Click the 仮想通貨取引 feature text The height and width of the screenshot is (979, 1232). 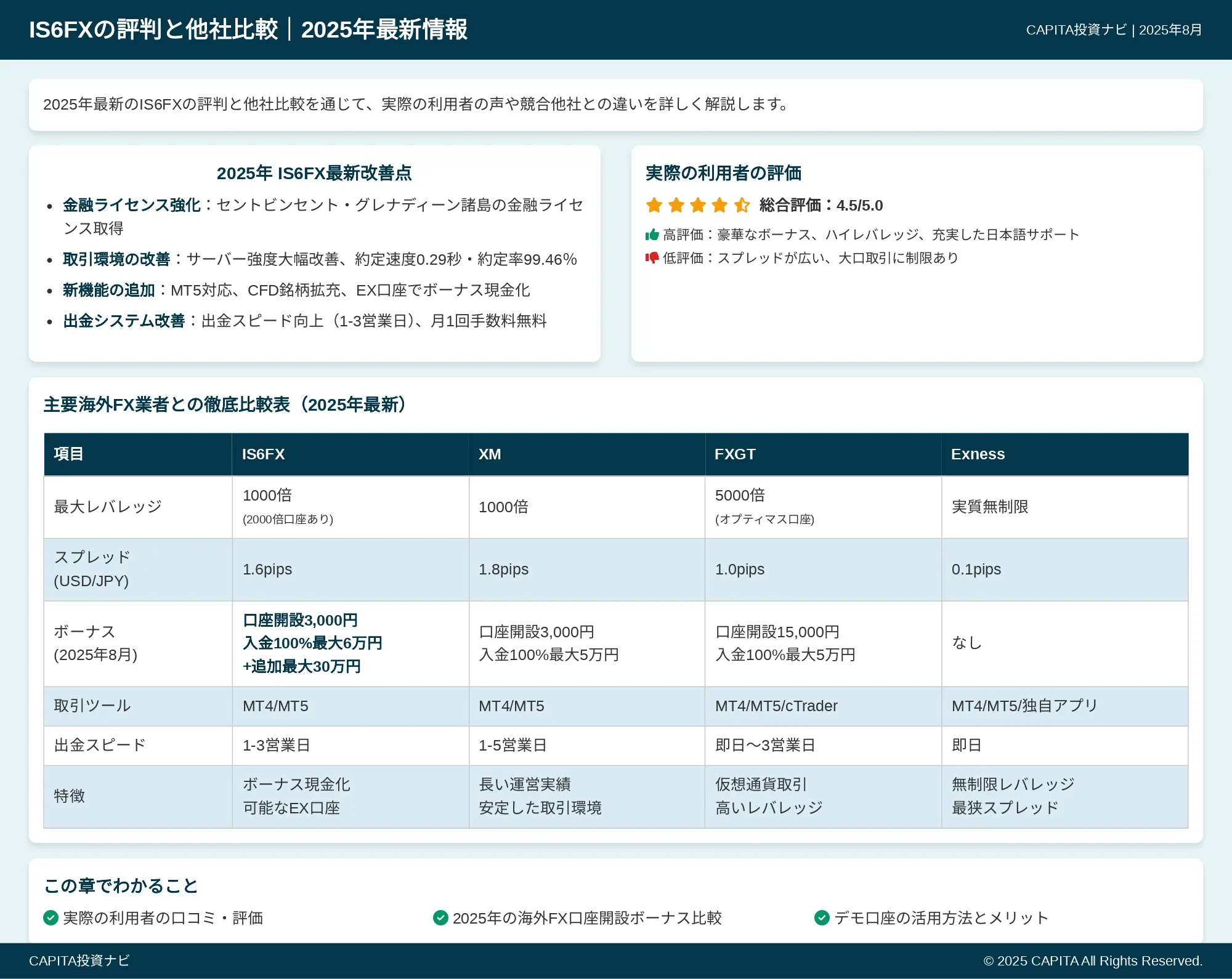click(761, 784)
